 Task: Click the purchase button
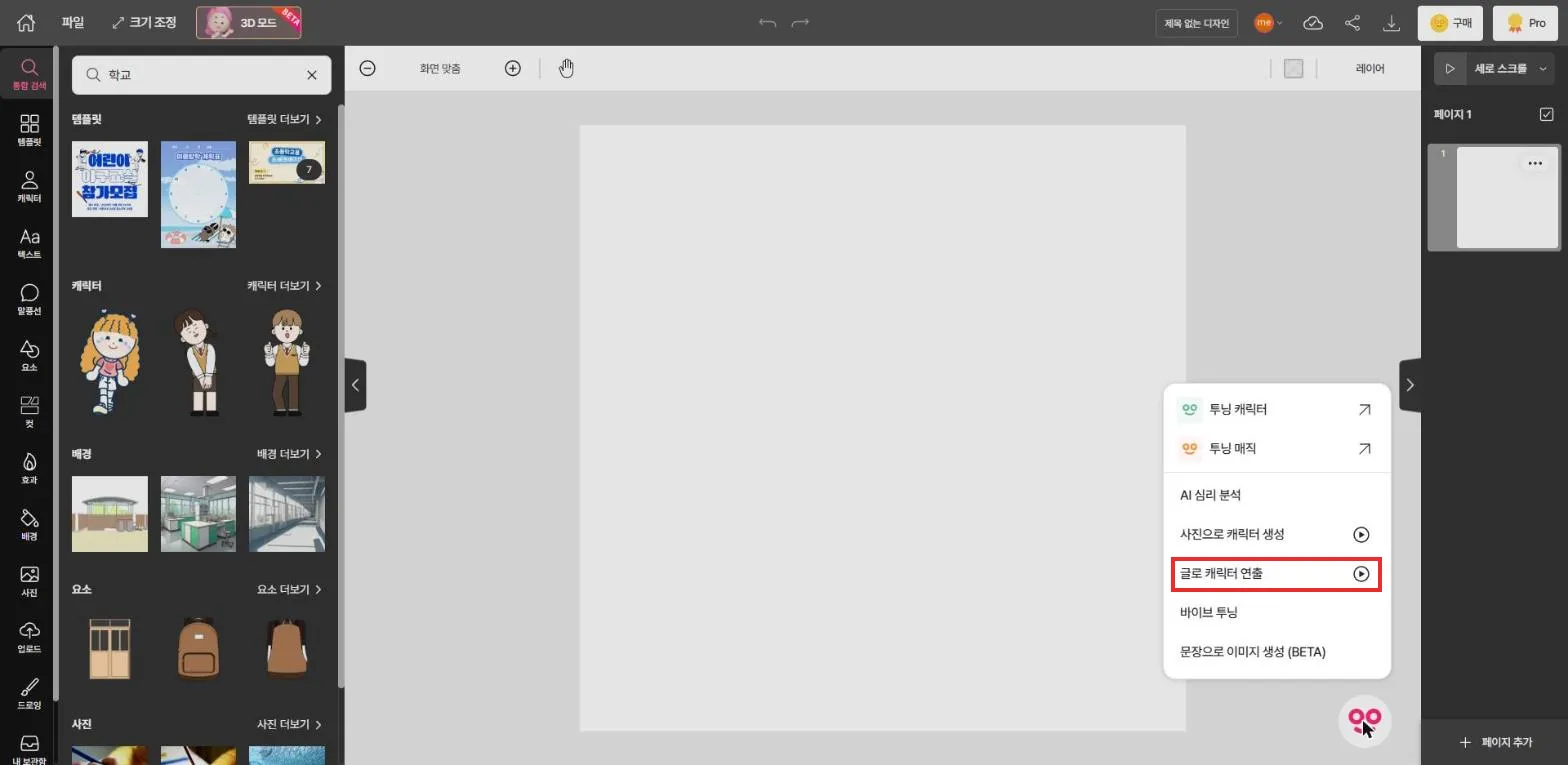point(1450,22)
